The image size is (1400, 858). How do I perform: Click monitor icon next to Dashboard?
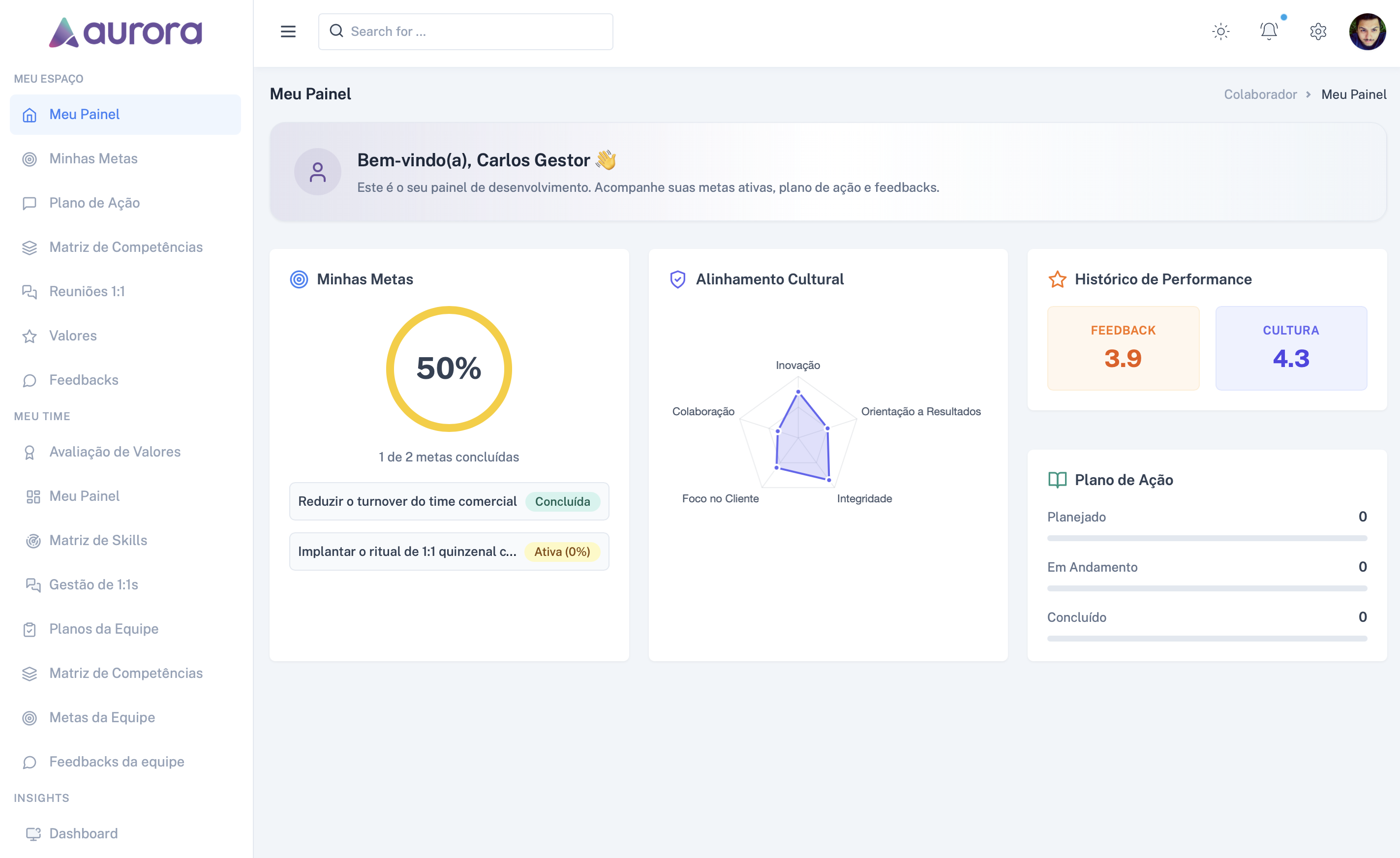coord(33,833)
